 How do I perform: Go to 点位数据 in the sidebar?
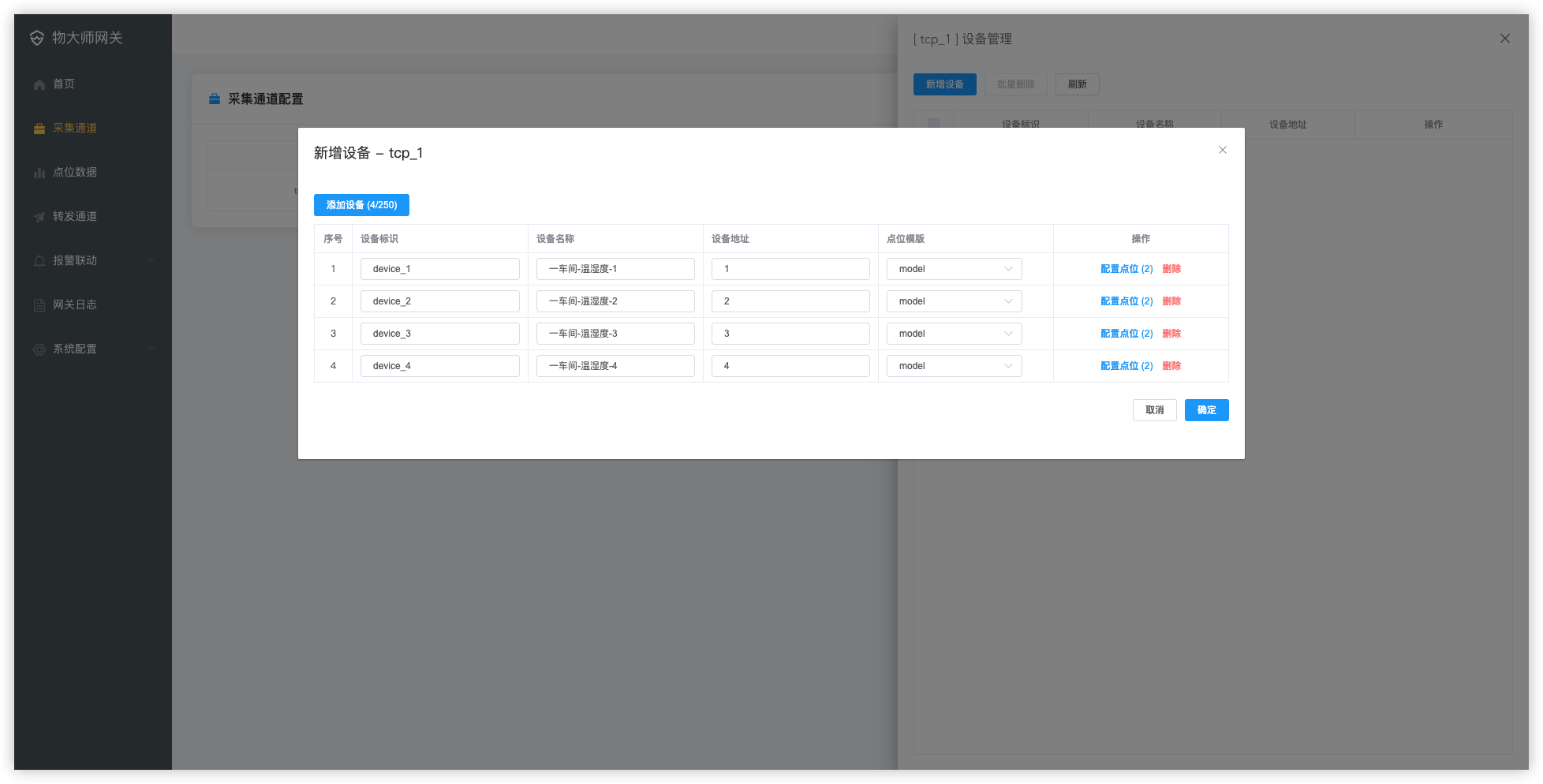pyautogui.click(x=75, y=172)
